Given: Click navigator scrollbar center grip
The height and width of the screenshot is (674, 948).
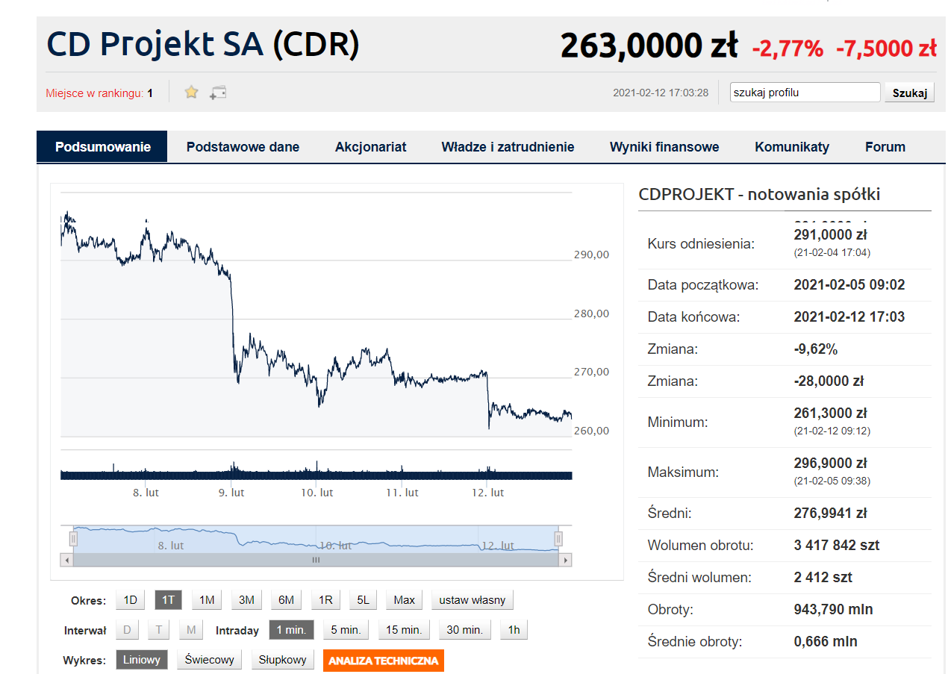Looking at the screenshot, I should pos(316,560).
